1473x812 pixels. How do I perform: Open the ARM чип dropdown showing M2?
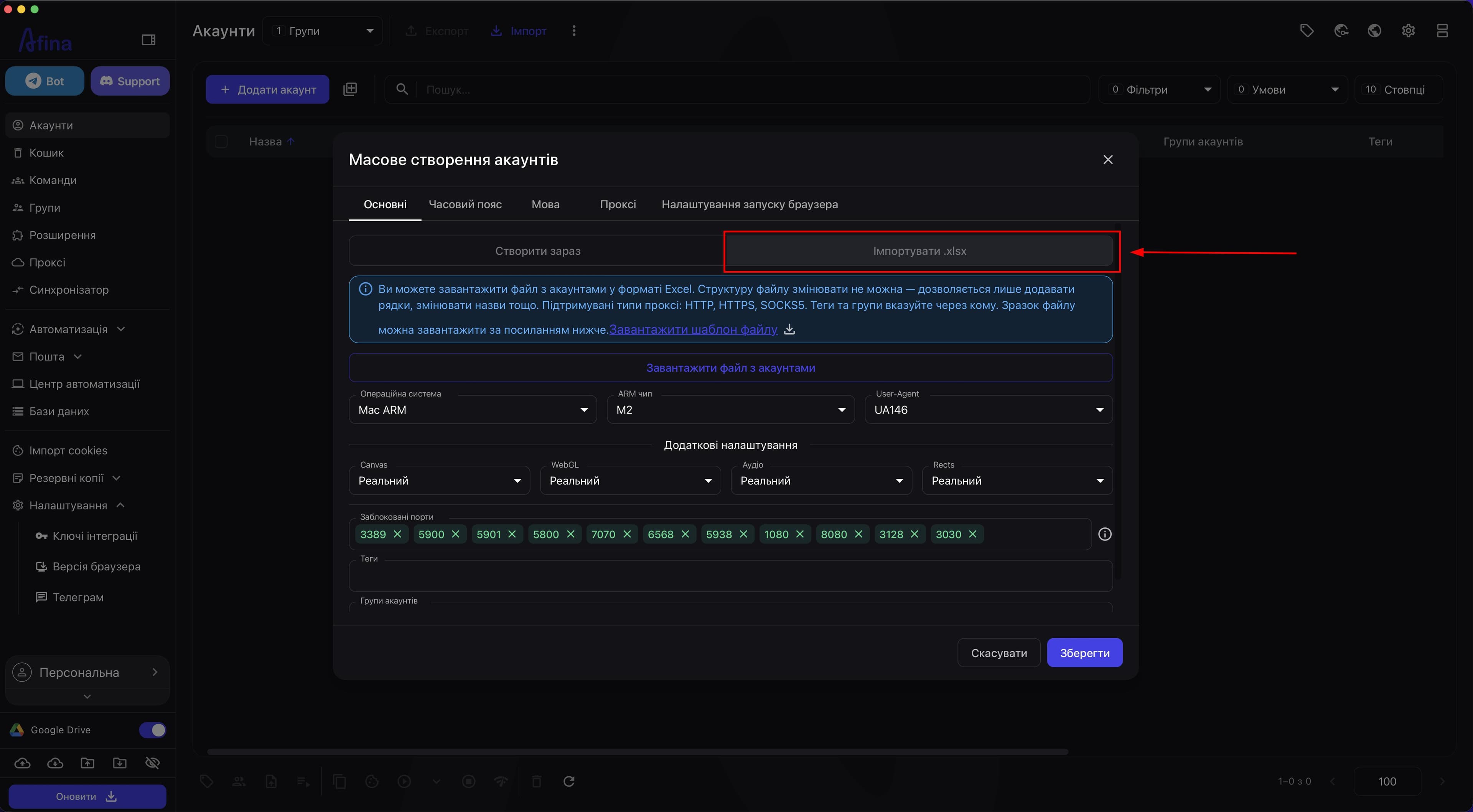pos(730,410)
